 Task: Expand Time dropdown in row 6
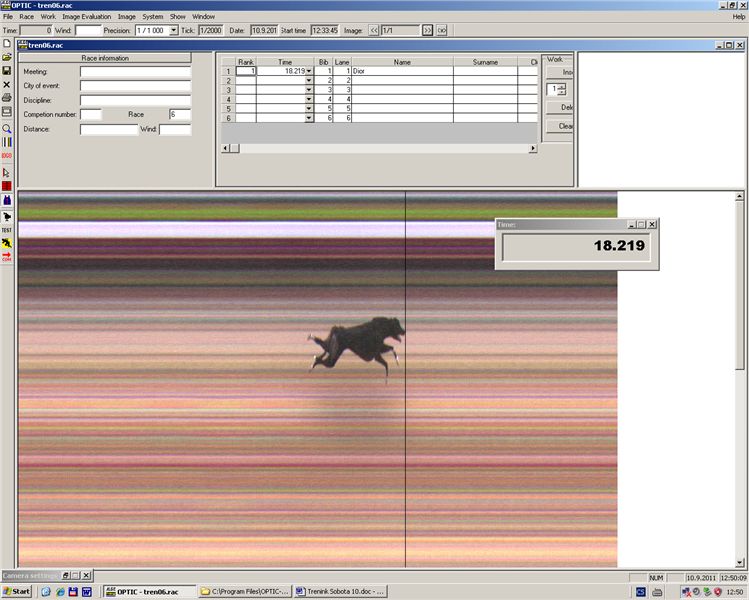coord(309,118)
